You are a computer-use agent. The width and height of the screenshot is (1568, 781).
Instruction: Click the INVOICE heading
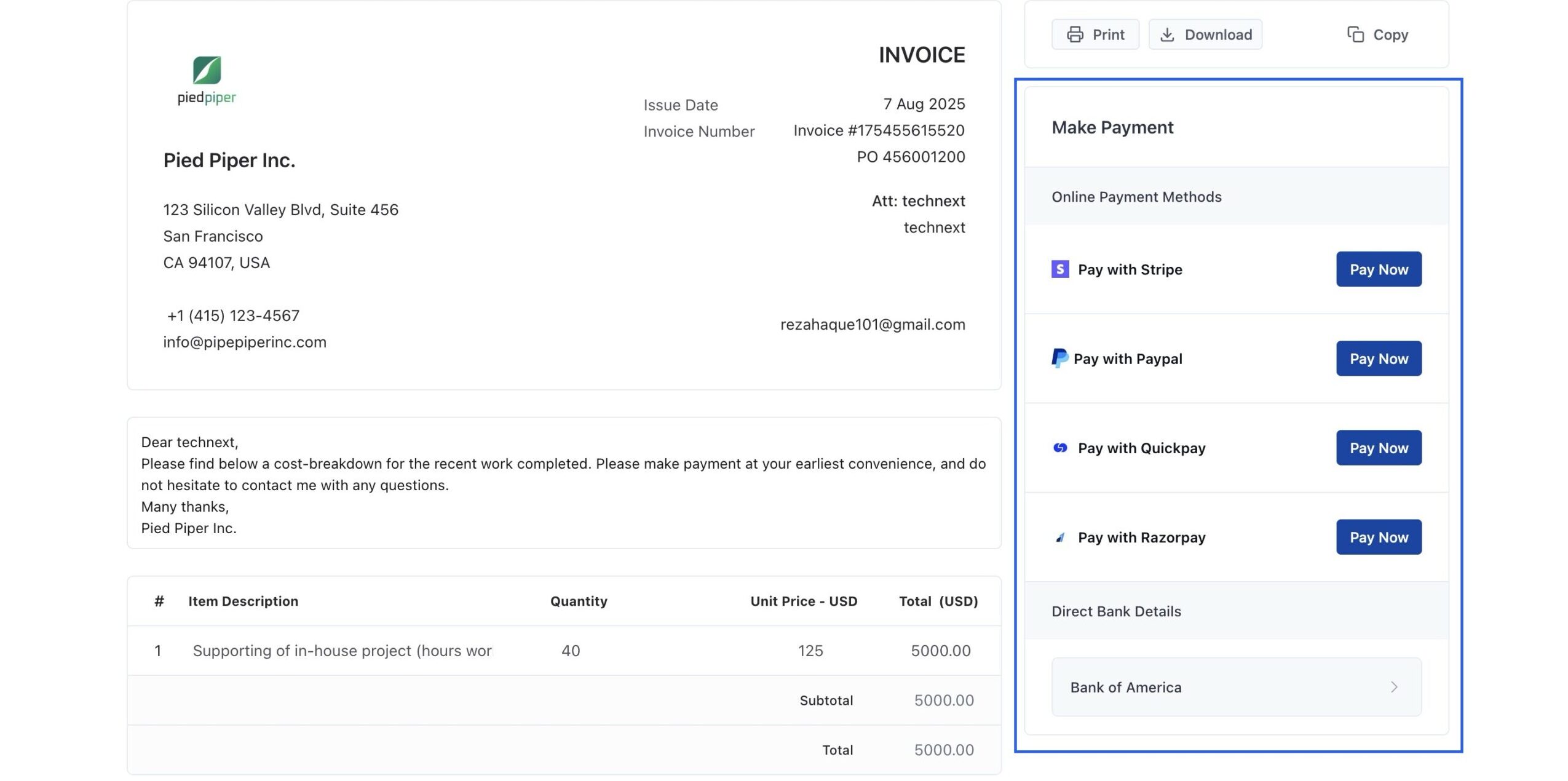[x=921, y=55]
